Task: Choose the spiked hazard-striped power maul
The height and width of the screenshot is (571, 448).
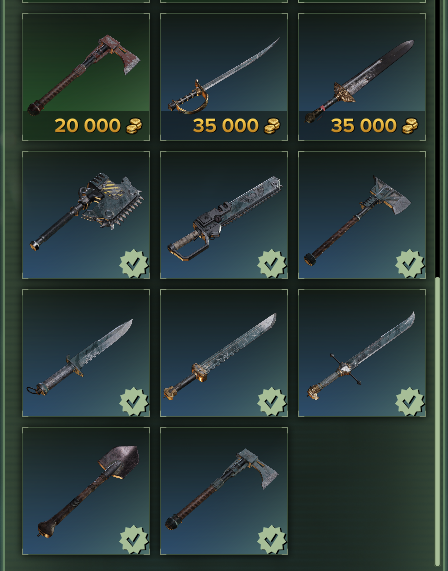Action: click(x=86, y=215)
